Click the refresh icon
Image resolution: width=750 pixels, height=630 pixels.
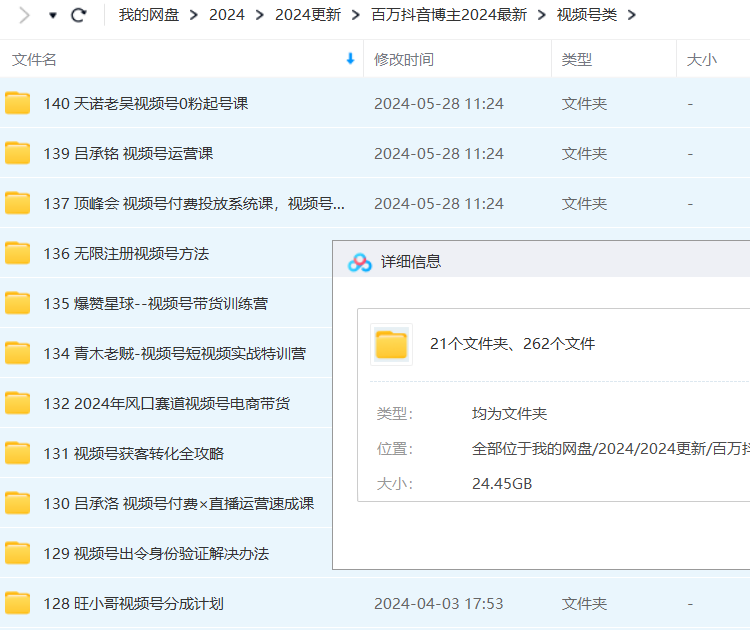[79, 15]
